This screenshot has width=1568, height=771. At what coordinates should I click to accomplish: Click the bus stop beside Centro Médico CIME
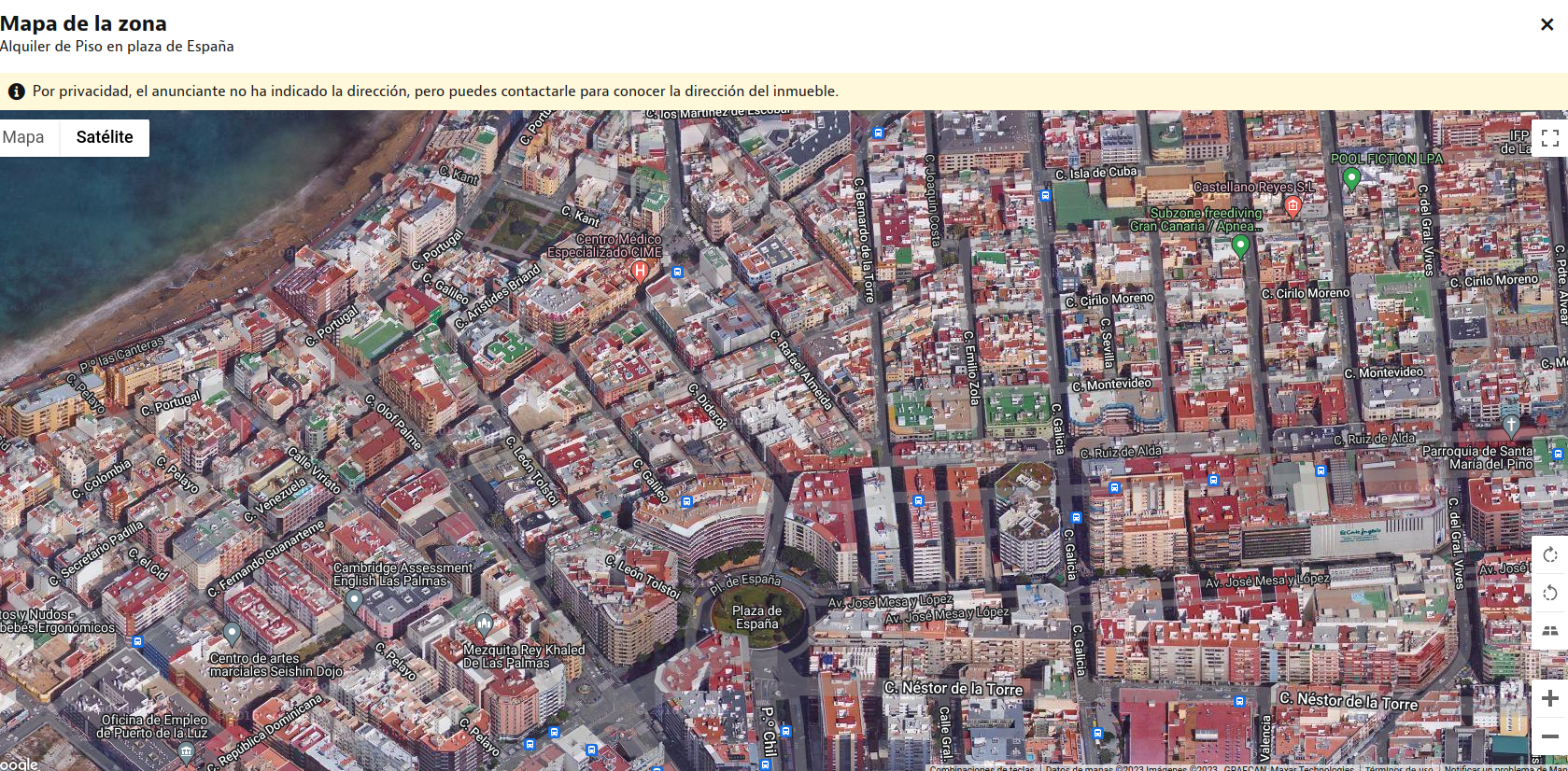pos(677,273)
